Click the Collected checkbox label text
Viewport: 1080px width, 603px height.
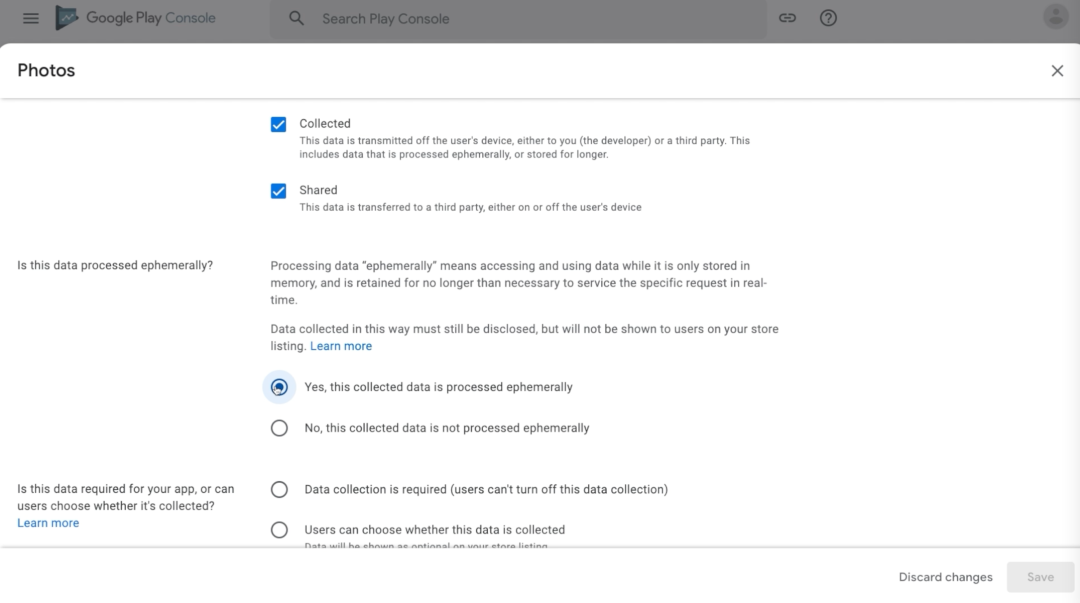point(325,124)
